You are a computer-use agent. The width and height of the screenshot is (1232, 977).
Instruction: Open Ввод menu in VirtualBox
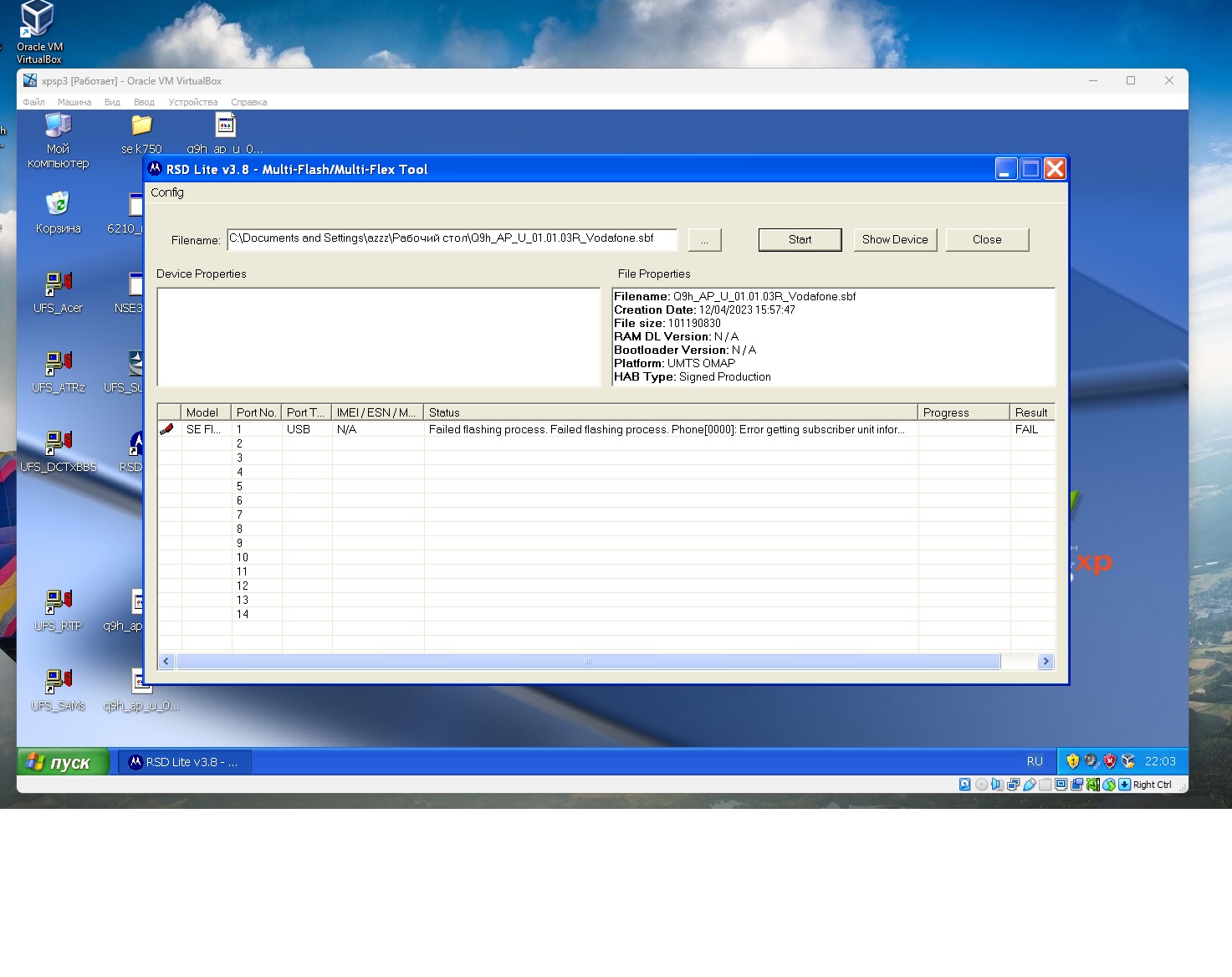[x=144, y=102]
